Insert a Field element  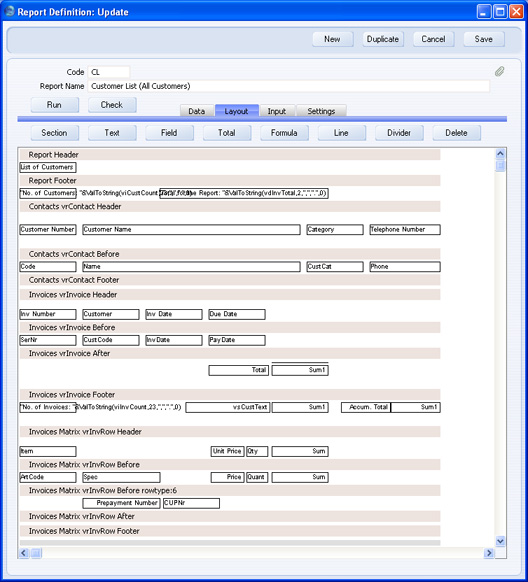pyautogui.click(x=169, y=133)
